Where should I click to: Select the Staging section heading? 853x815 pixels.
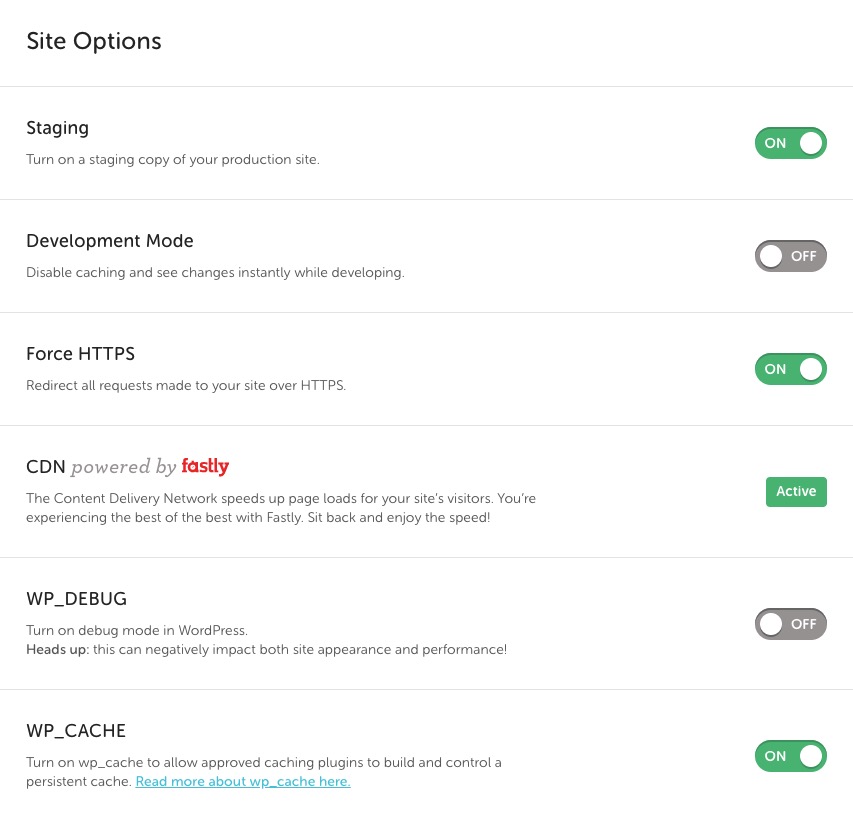click(x=57, y=128)
